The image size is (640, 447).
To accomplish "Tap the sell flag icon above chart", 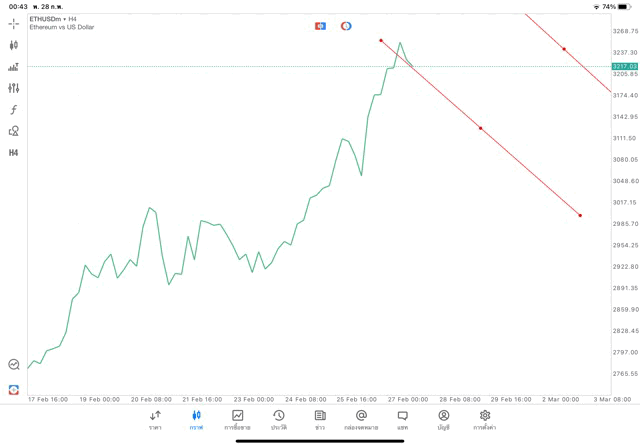I will click(x=320, y=26).
